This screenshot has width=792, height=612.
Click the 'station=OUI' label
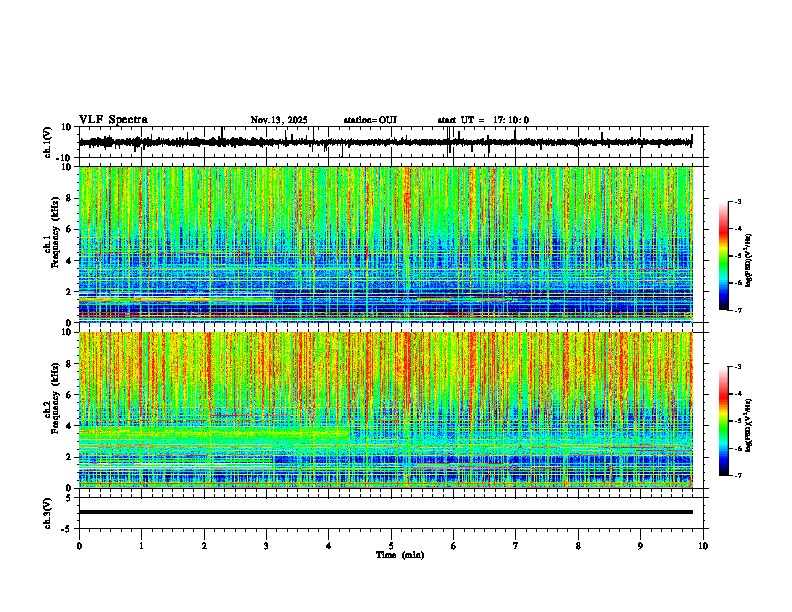[370, 120]
